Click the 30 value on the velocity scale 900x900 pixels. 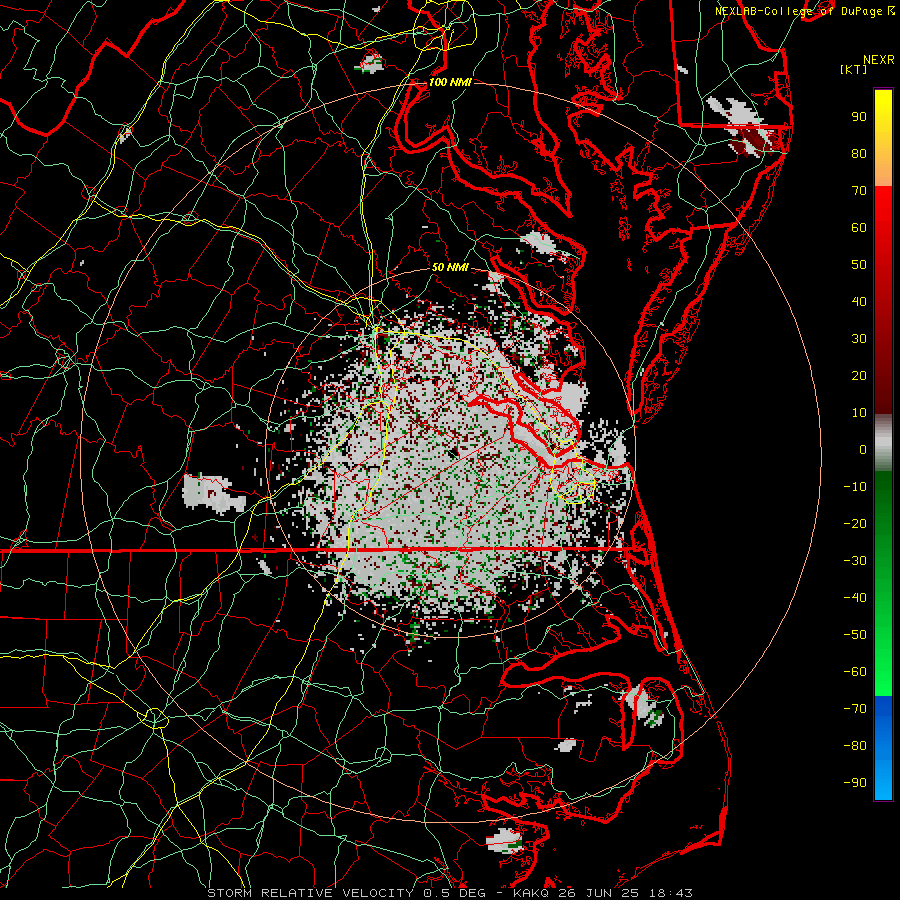pyautogui.click(x=859, y=339)
